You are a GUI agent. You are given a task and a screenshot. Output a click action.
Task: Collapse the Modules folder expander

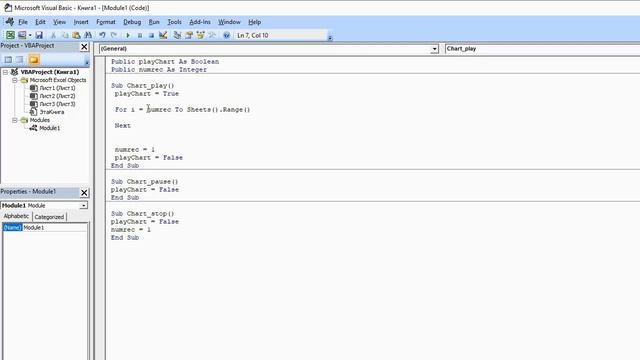[15, 120]
